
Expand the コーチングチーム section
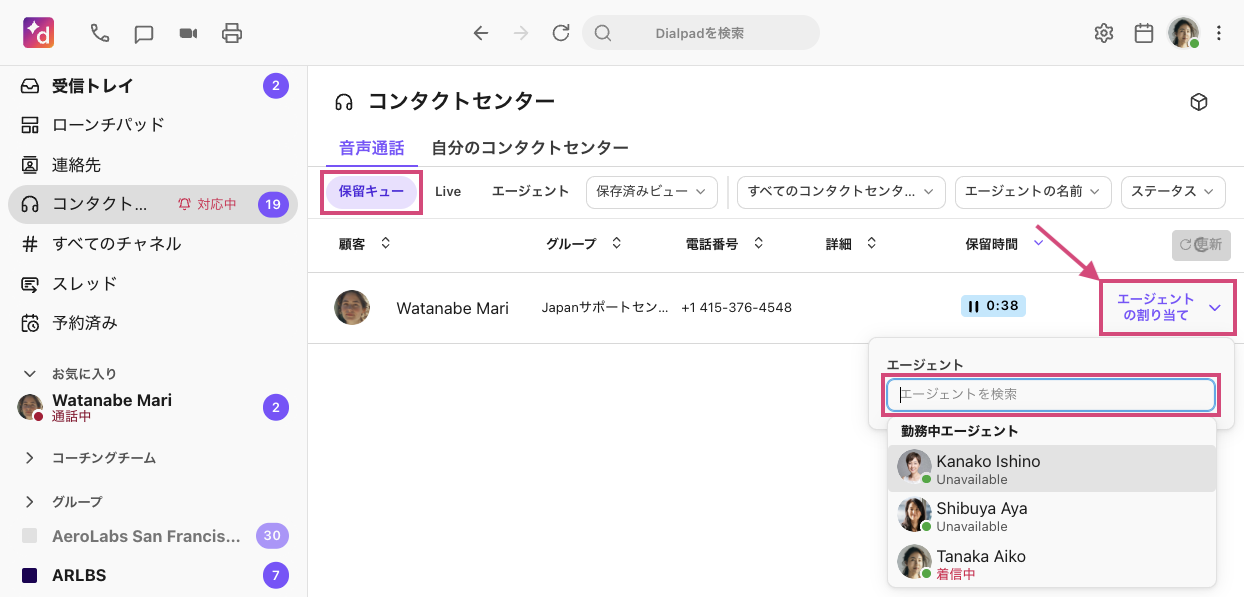(30, 458)
